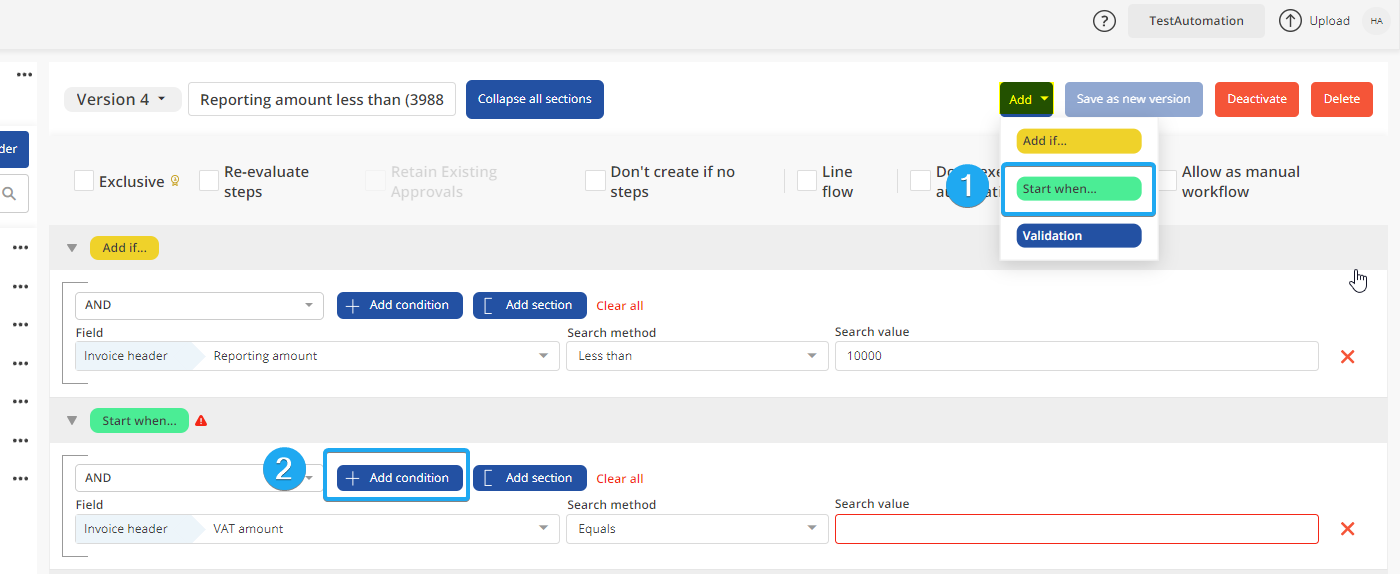1400x574 pixels.
Task: Click the help question mark icon
Action: (1104, 21)
